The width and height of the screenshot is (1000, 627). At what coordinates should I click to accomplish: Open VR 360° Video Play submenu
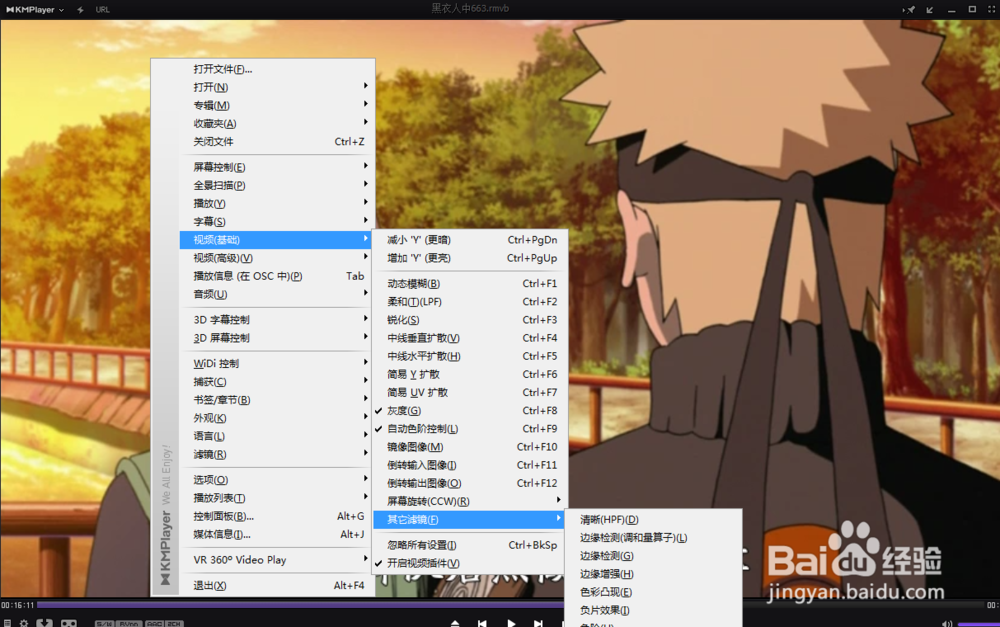point(277,560)
